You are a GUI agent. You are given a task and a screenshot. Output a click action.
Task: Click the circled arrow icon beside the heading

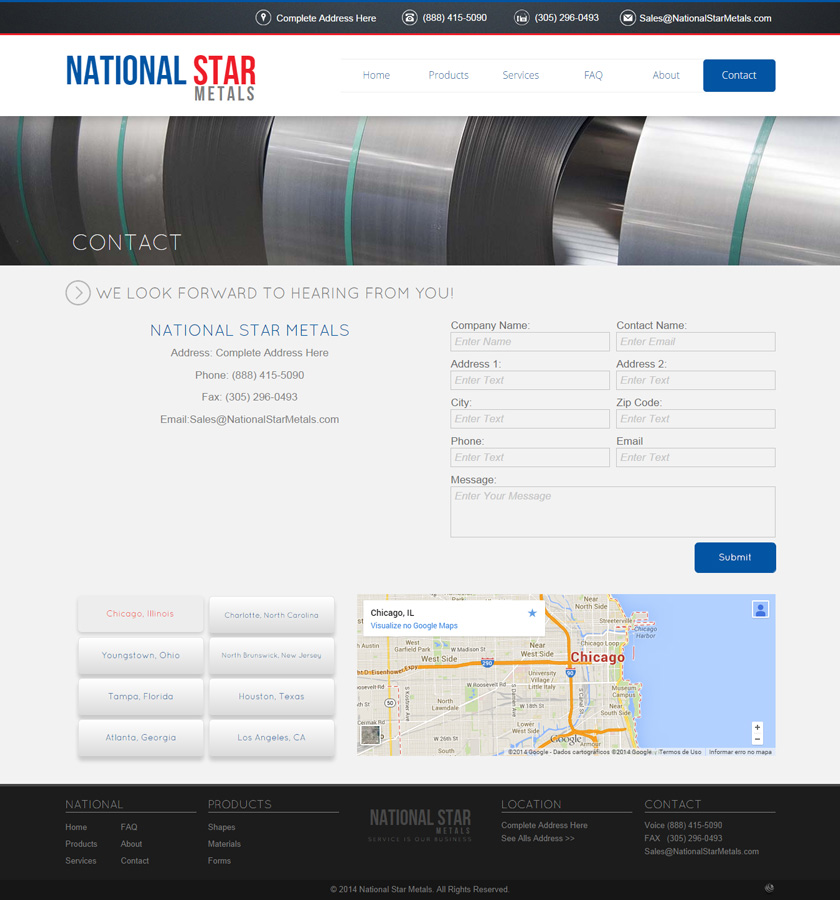click(77, 293)
